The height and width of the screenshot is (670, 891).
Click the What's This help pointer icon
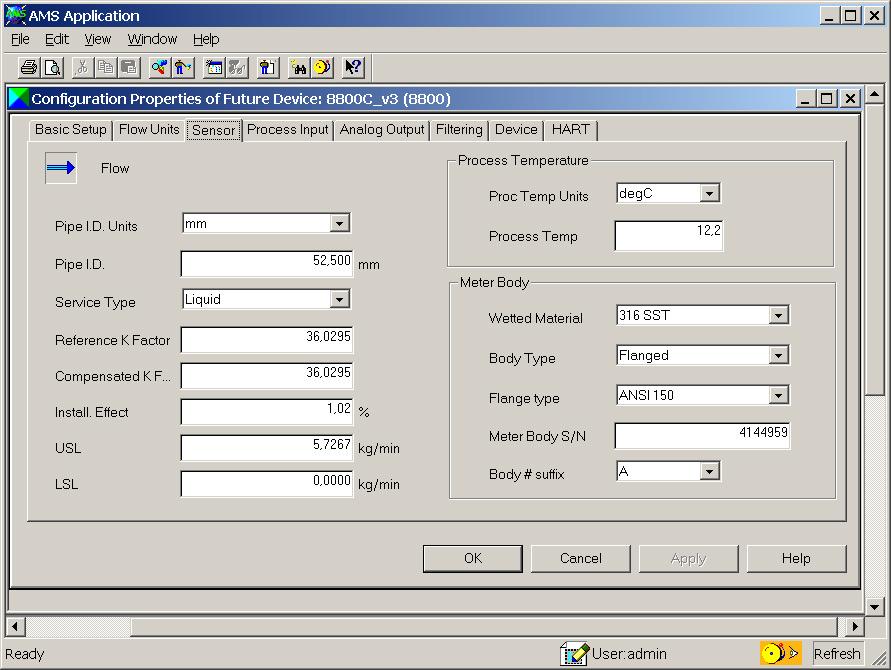(353, 68)
